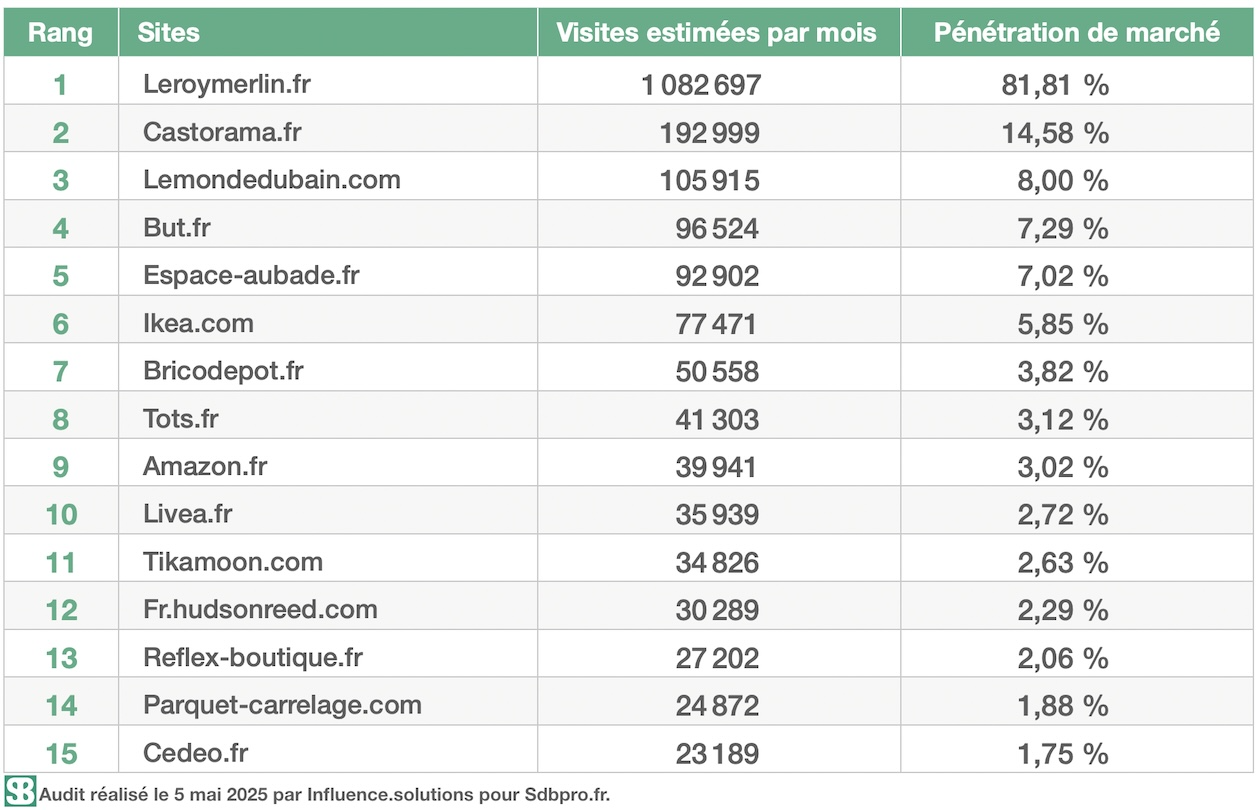
Task: Select the Tikamoon.com site entry
Action: click(233, 562)
